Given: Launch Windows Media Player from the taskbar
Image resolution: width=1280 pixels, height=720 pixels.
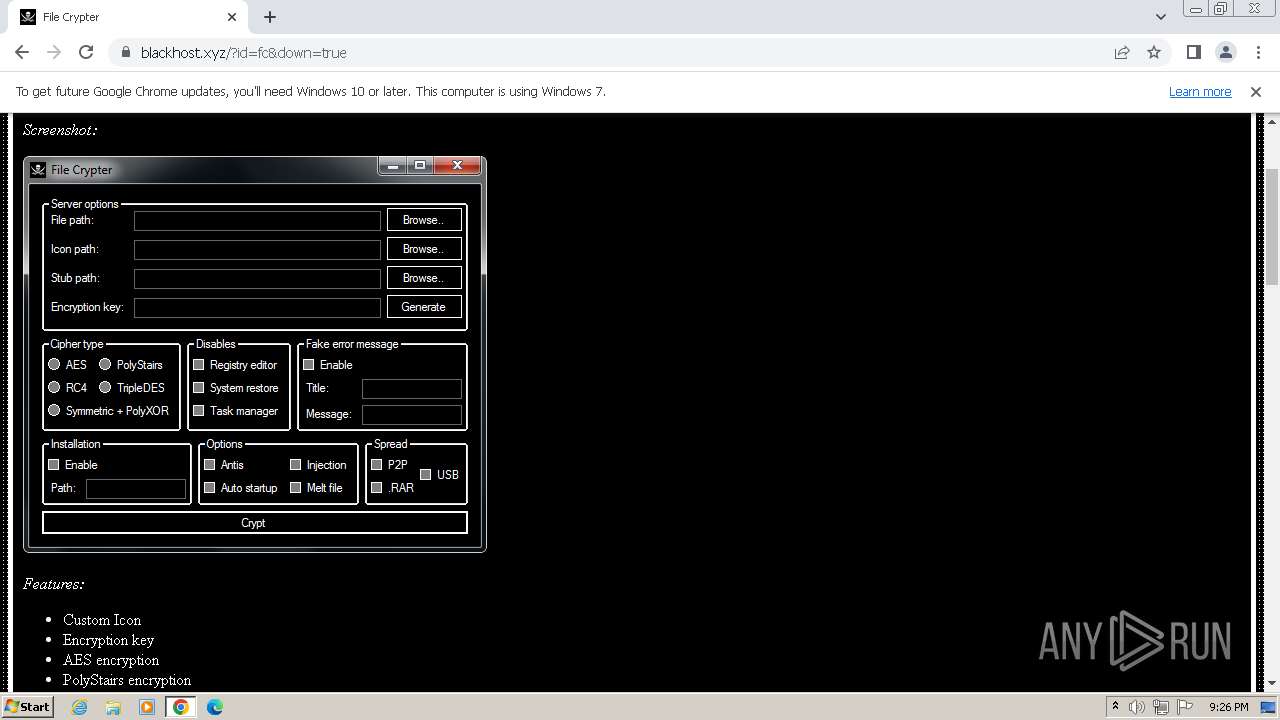Looking at the screenshot, I should pos(147,707).
